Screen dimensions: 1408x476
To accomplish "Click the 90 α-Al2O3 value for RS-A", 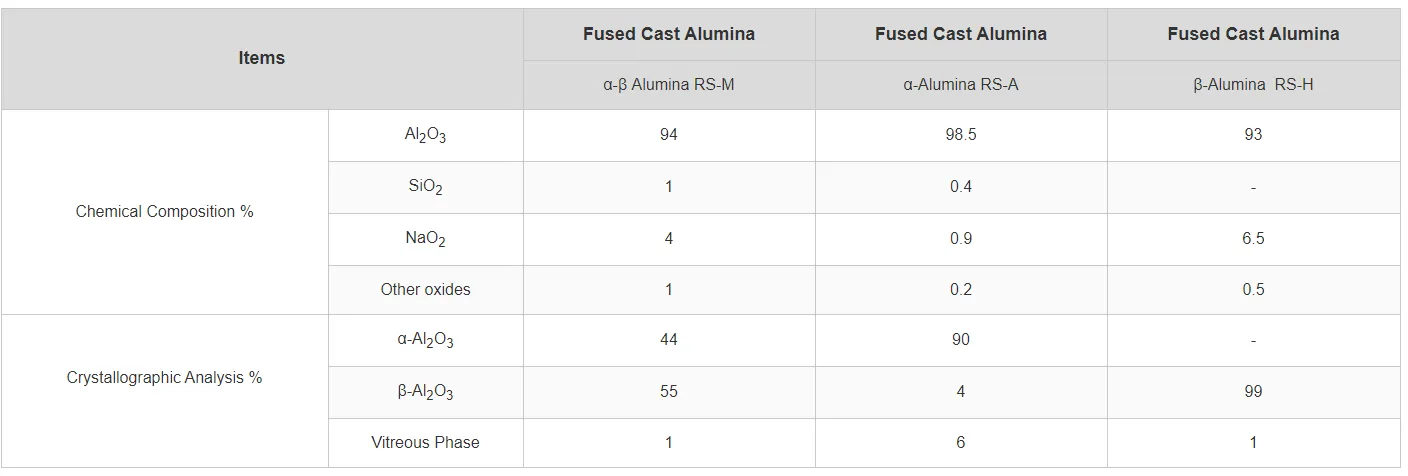I will coord(961,340).
